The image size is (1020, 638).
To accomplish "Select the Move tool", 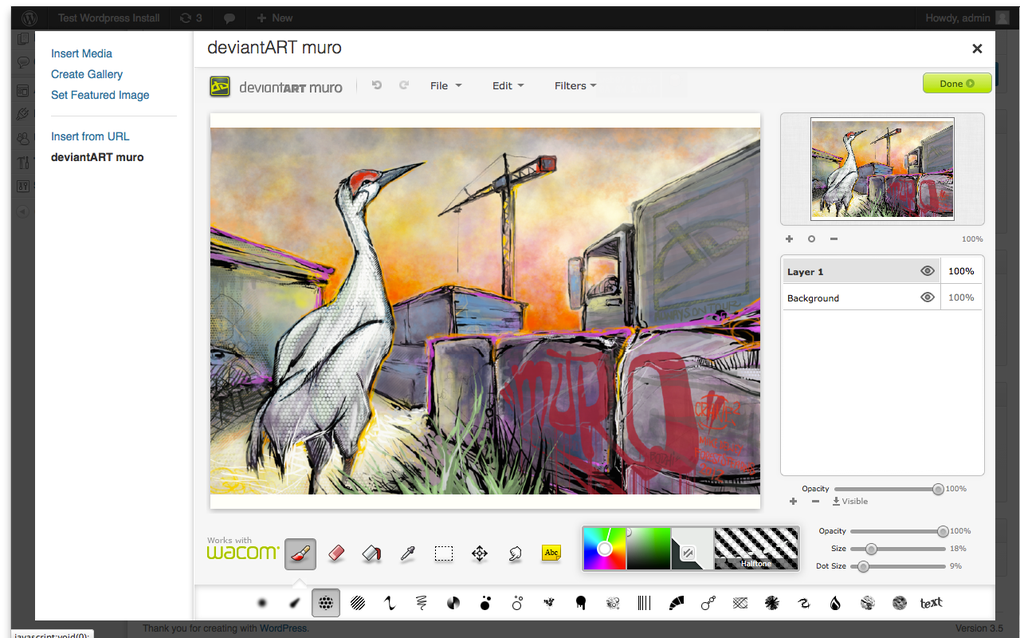I will (480, 552).
